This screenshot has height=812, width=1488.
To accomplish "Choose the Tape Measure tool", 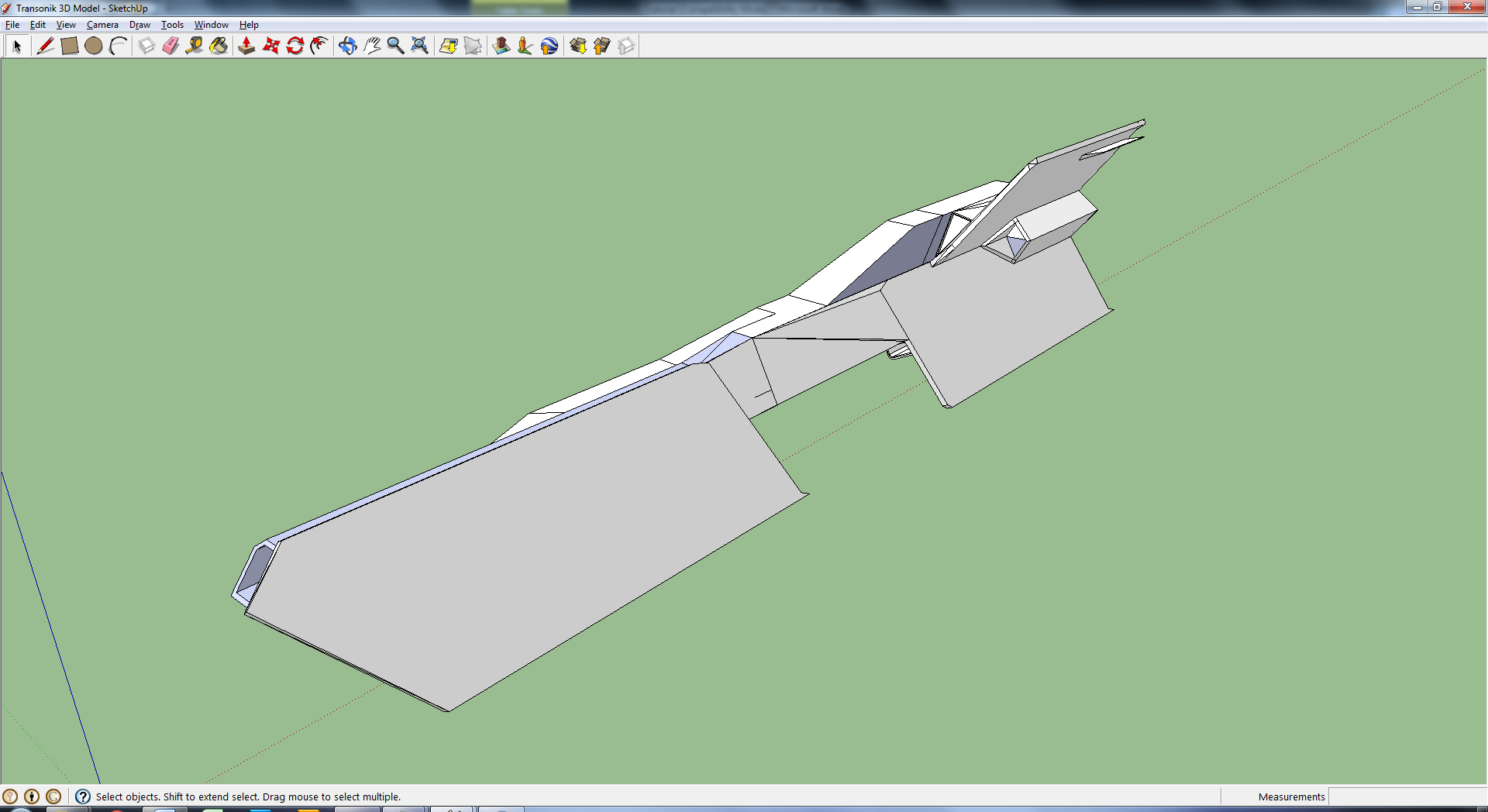I will tap(195, 46).
